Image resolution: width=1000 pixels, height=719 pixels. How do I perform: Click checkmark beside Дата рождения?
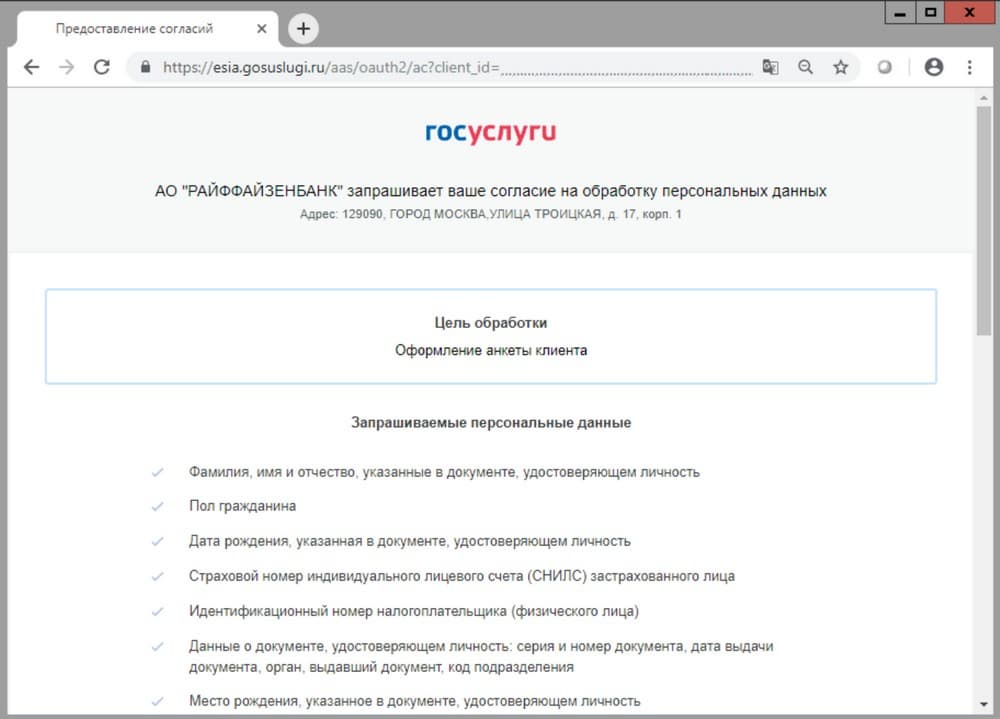coord(158,542)
